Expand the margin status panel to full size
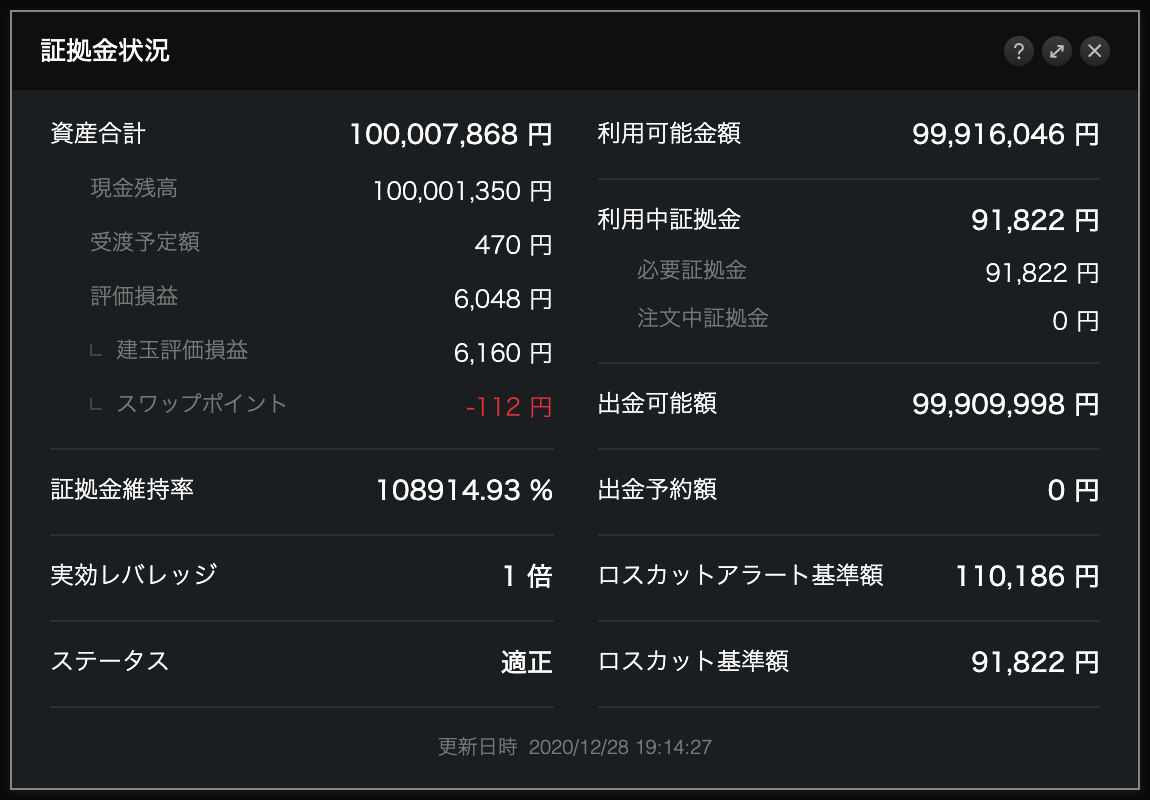 point(1056,51)
